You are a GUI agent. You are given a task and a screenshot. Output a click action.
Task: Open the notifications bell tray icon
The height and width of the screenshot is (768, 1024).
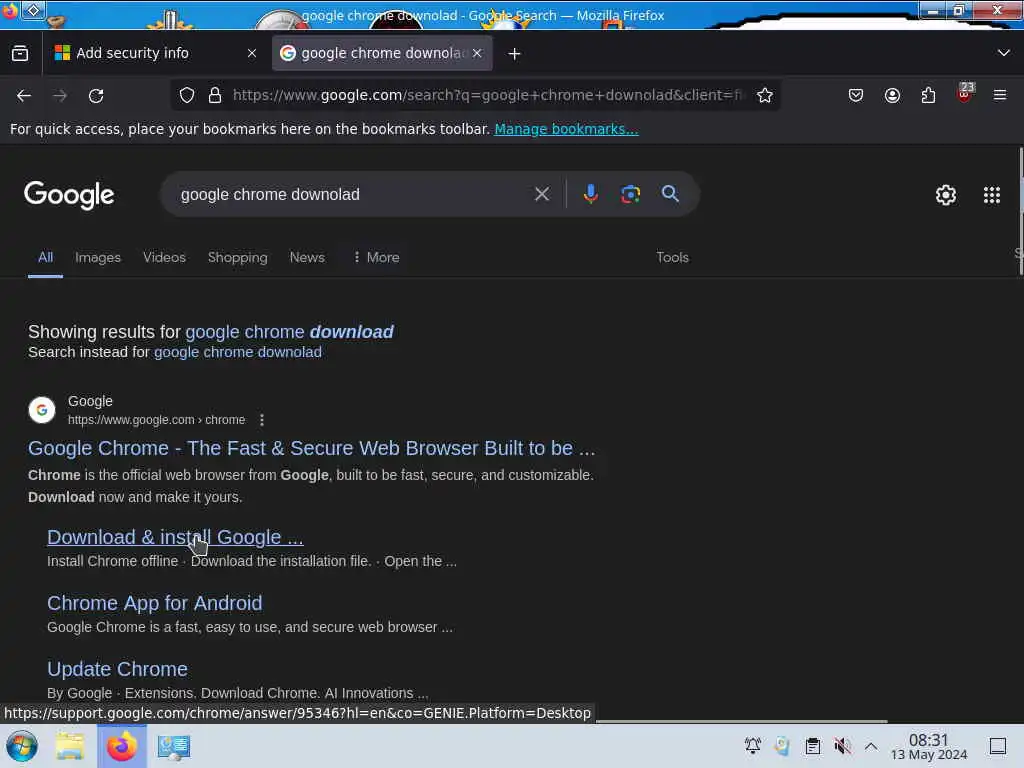(753, 746)
